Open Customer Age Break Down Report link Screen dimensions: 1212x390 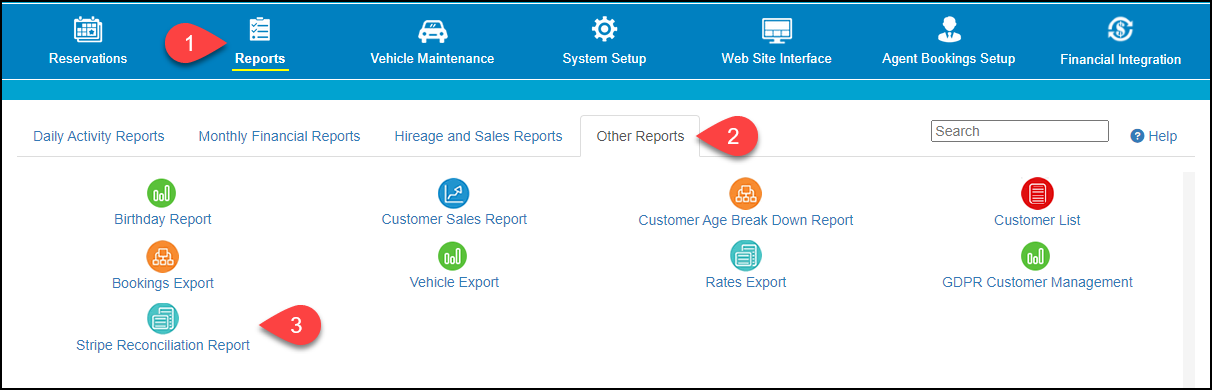click(746, 220)
